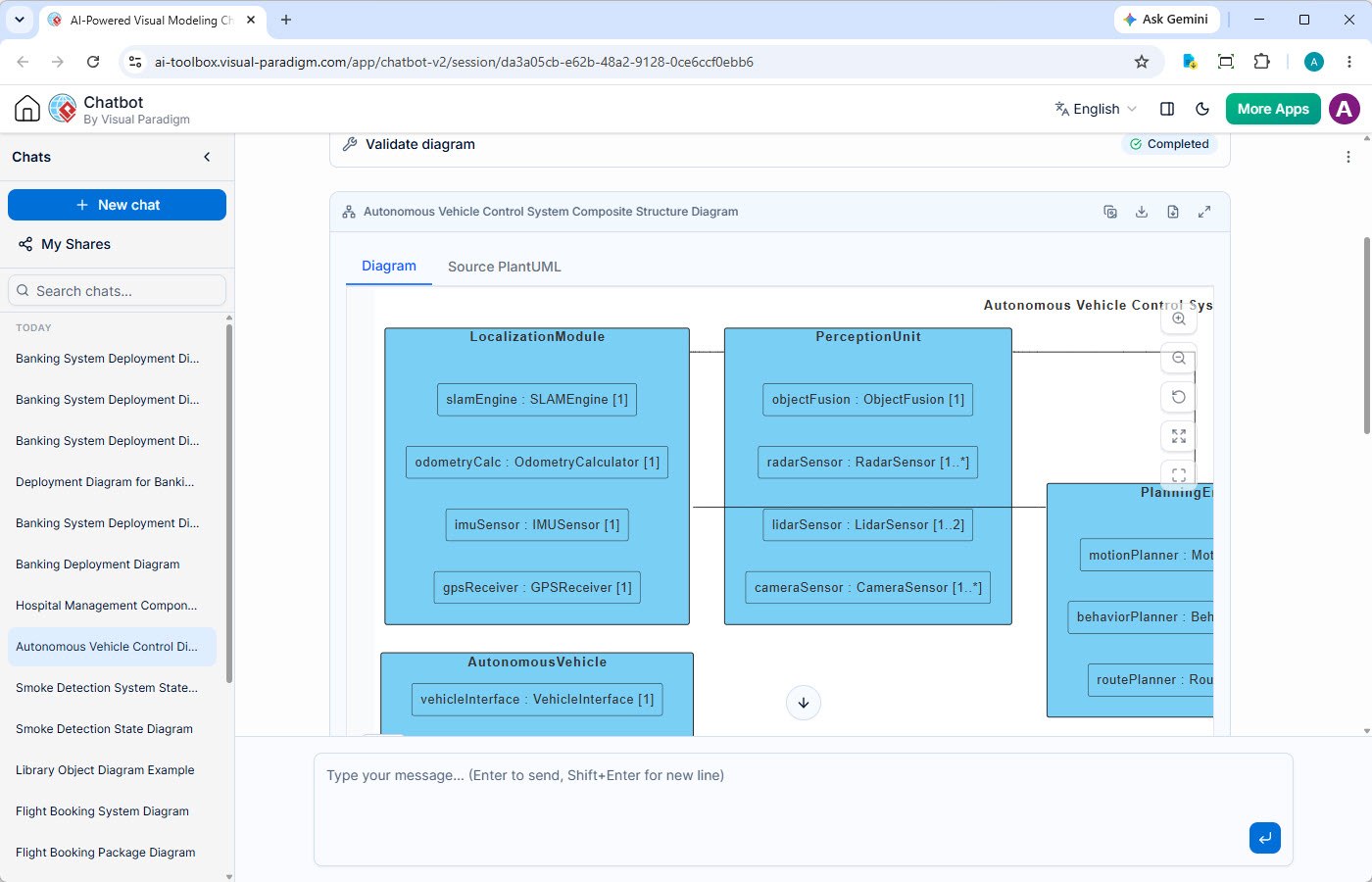Open Chrome three-dot menu
This screenshot has height=882, width=1372.
(x=1349, y=62)
